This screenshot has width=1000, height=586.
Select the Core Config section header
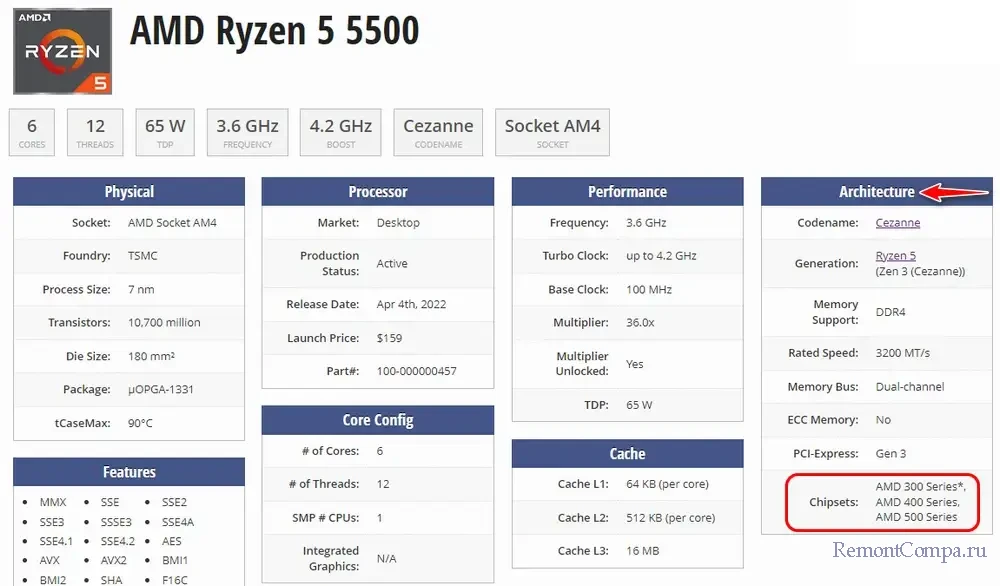click(x=377, y=420)
